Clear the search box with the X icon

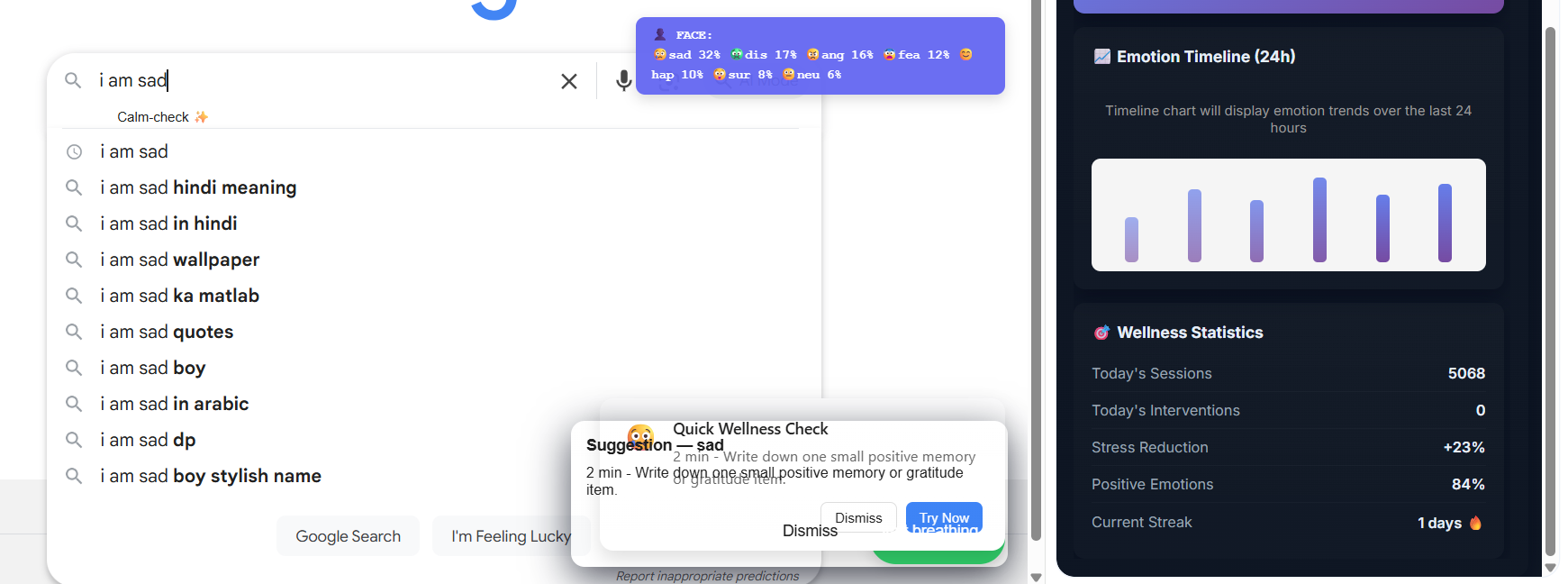click(569, 81)
